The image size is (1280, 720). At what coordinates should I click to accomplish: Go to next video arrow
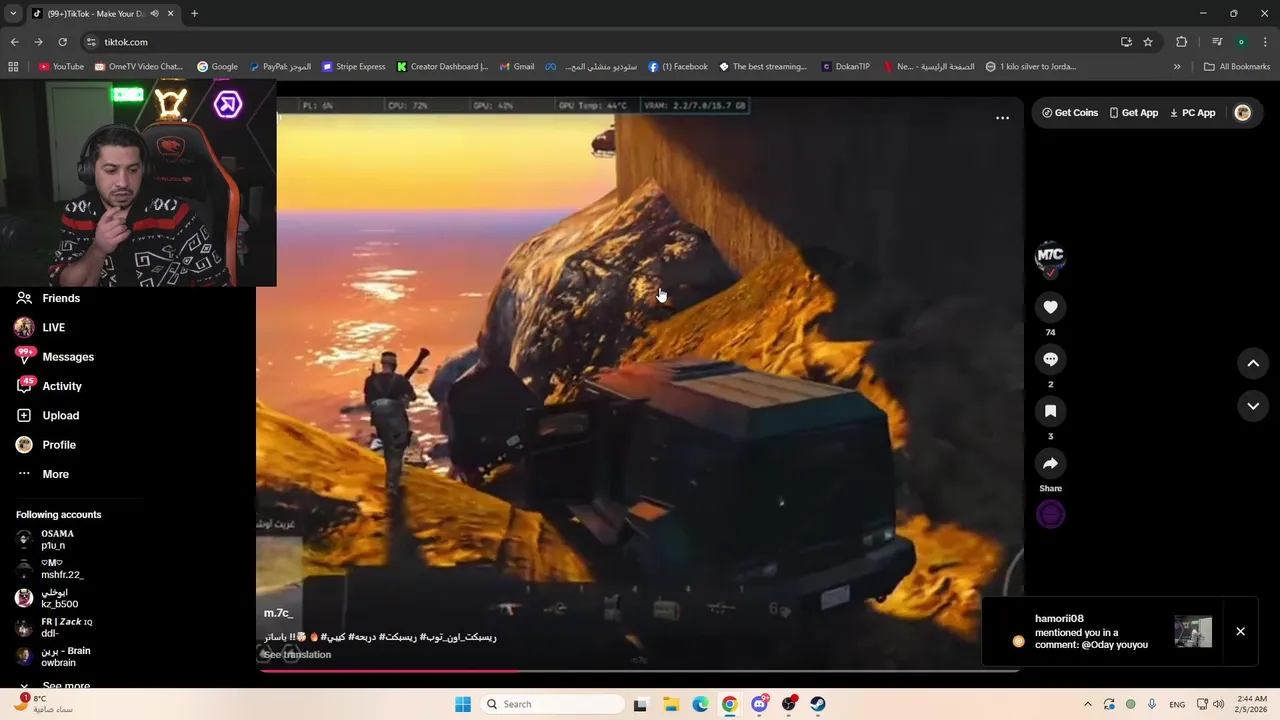point(1253,406)
